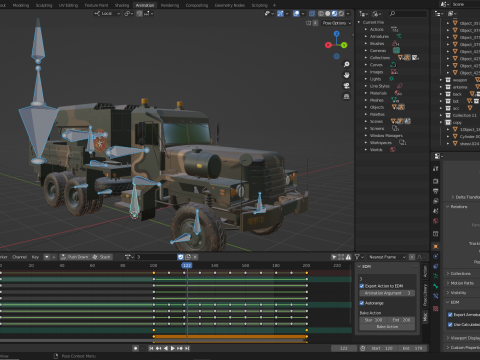The image size is (480, 360).
Task: Click the blue Z axis gizmo
Action: [x=336, y=34]
